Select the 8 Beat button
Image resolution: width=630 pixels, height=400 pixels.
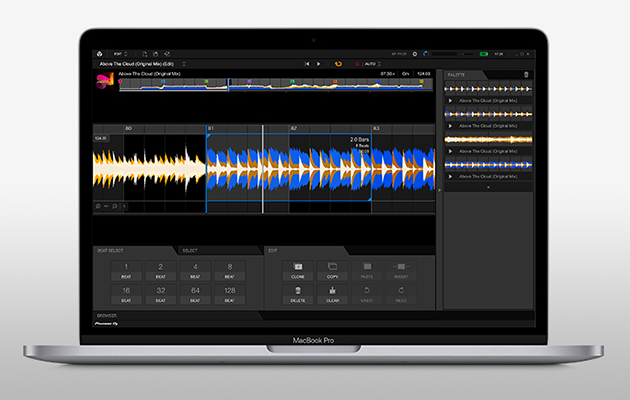(230, 270)
